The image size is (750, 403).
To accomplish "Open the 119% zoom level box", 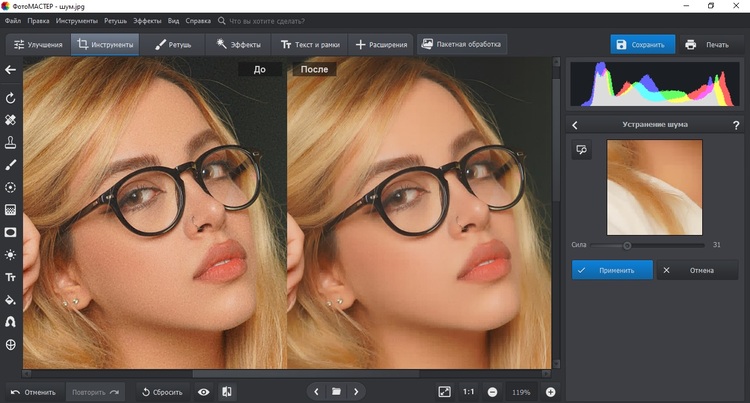I will [x=521, y=391].
